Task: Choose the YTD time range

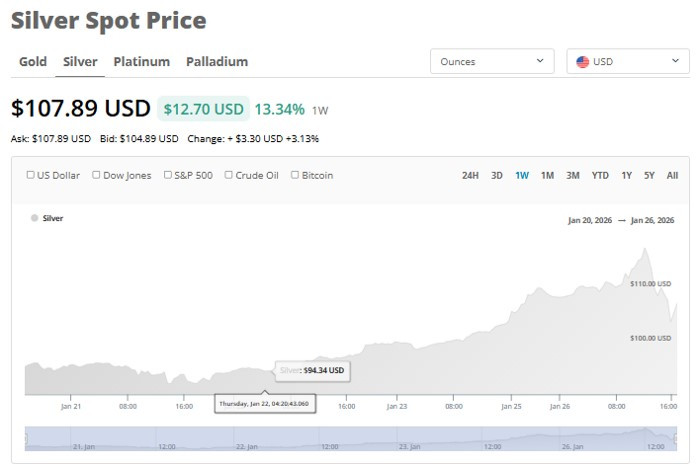Action: [x=600, y=176]
